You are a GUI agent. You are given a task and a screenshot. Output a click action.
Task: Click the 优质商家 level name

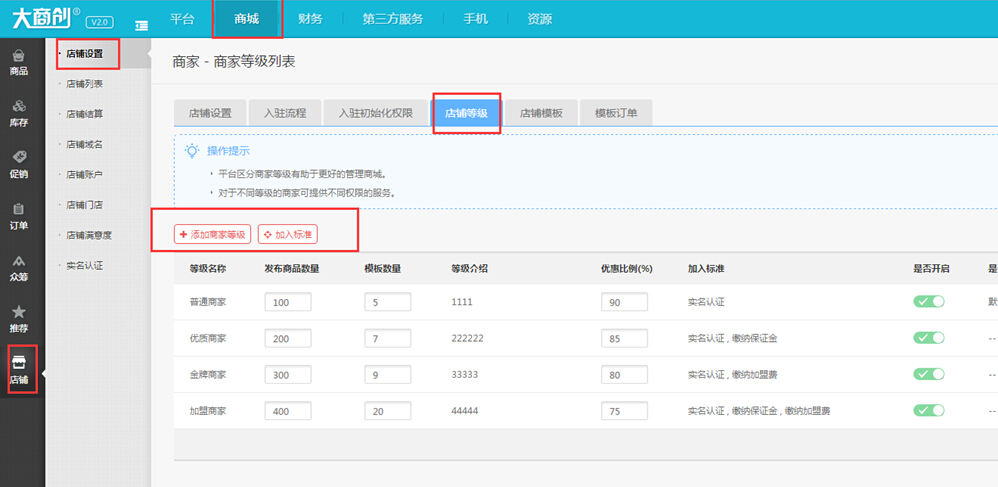[x=207, y=338]
